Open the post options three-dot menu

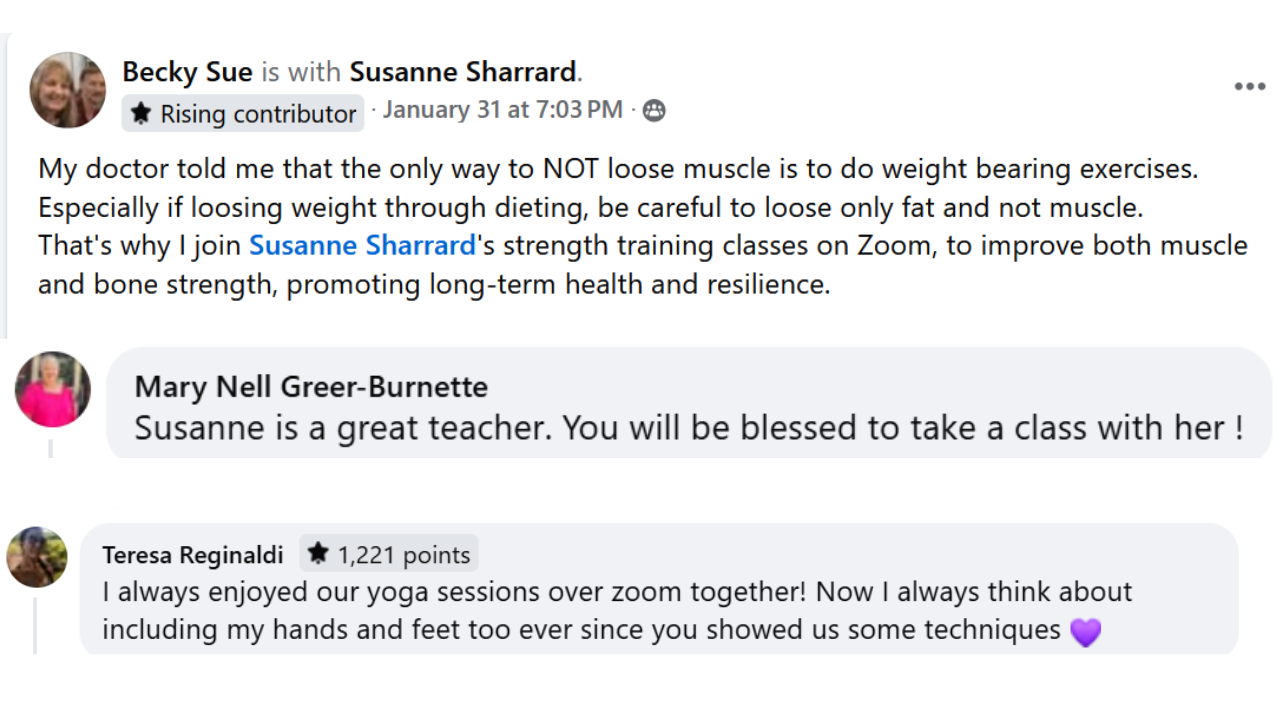click(x=1249, y=87)
